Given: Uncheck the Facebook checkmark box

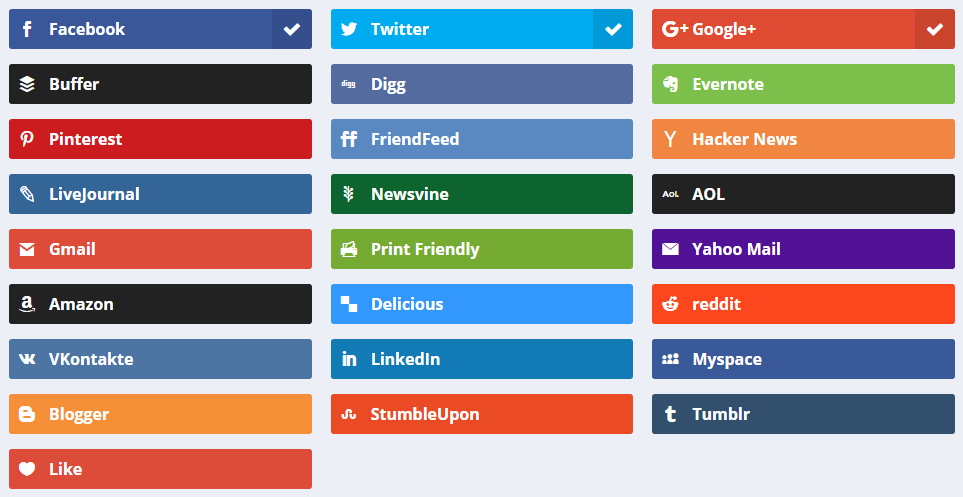Looking at the screenshot, I should point(292,29).
